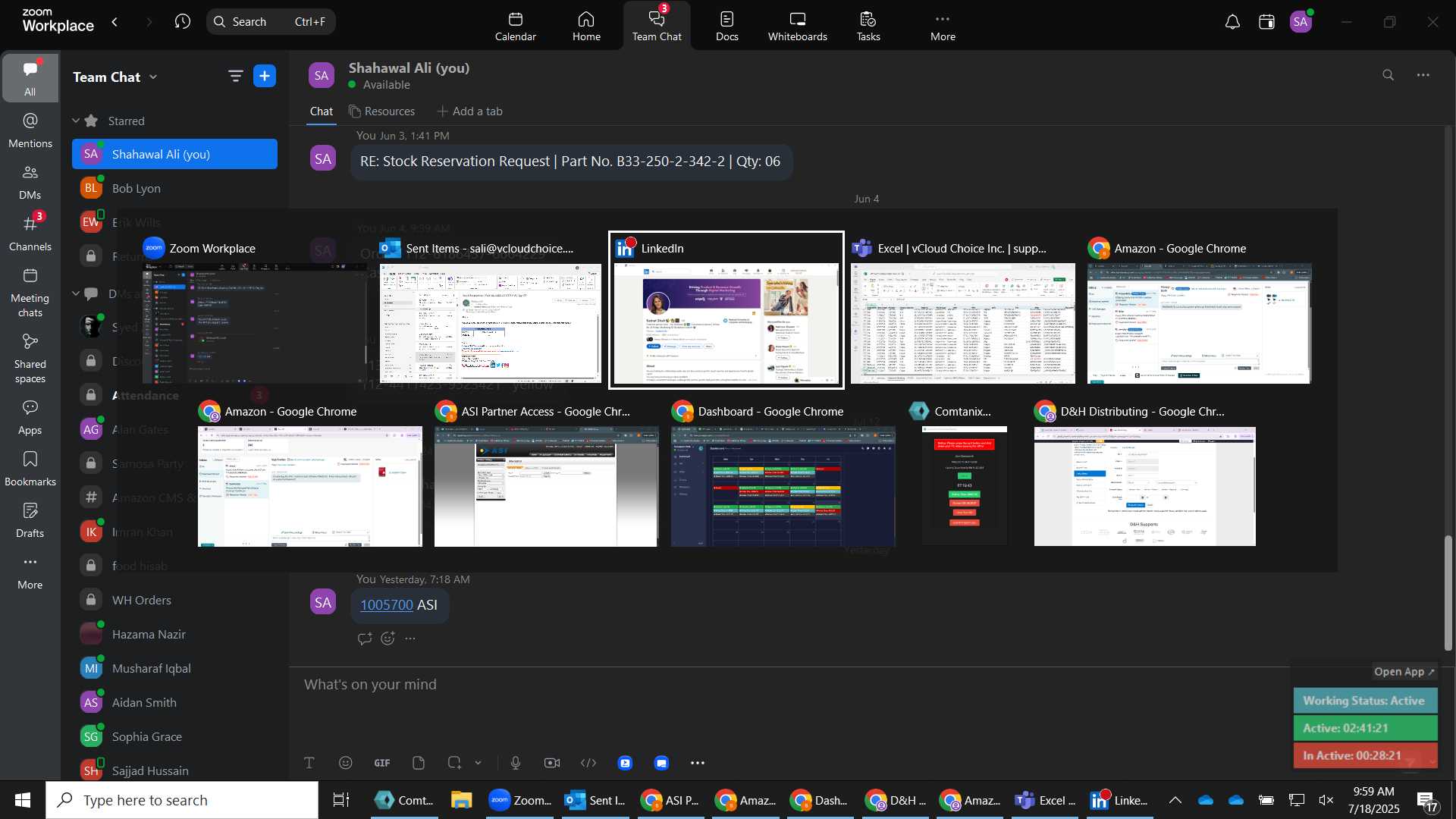Screen dimensions: 1456x819
Task: Open Shared spaces in sidebar
Action: pos(30,359)
